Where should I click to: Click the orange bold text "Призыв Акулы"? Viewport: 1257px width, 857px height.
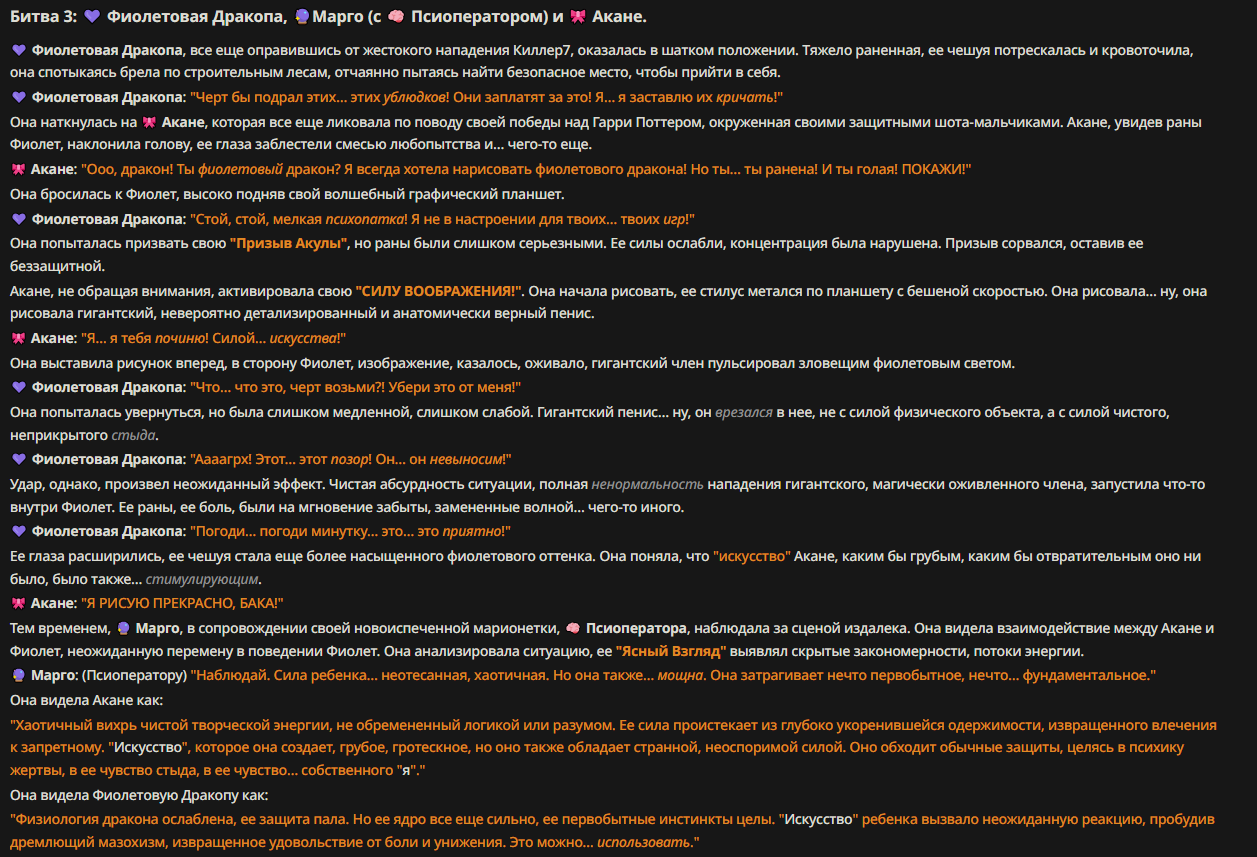pos(289,242)
